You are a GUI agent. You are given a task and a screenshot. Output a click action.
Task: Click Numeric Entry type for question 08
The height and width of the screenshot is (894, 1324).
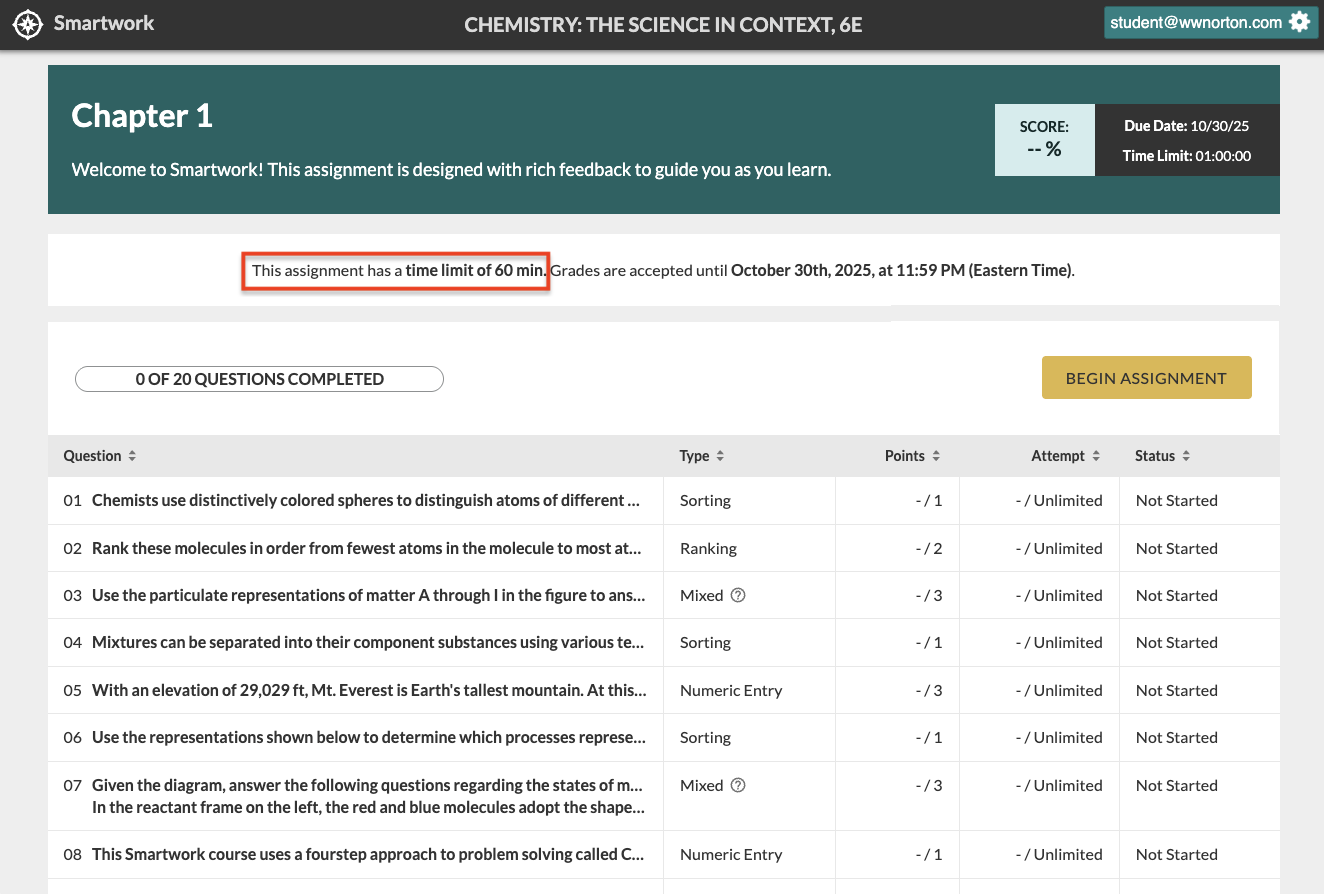click(731, 854)
